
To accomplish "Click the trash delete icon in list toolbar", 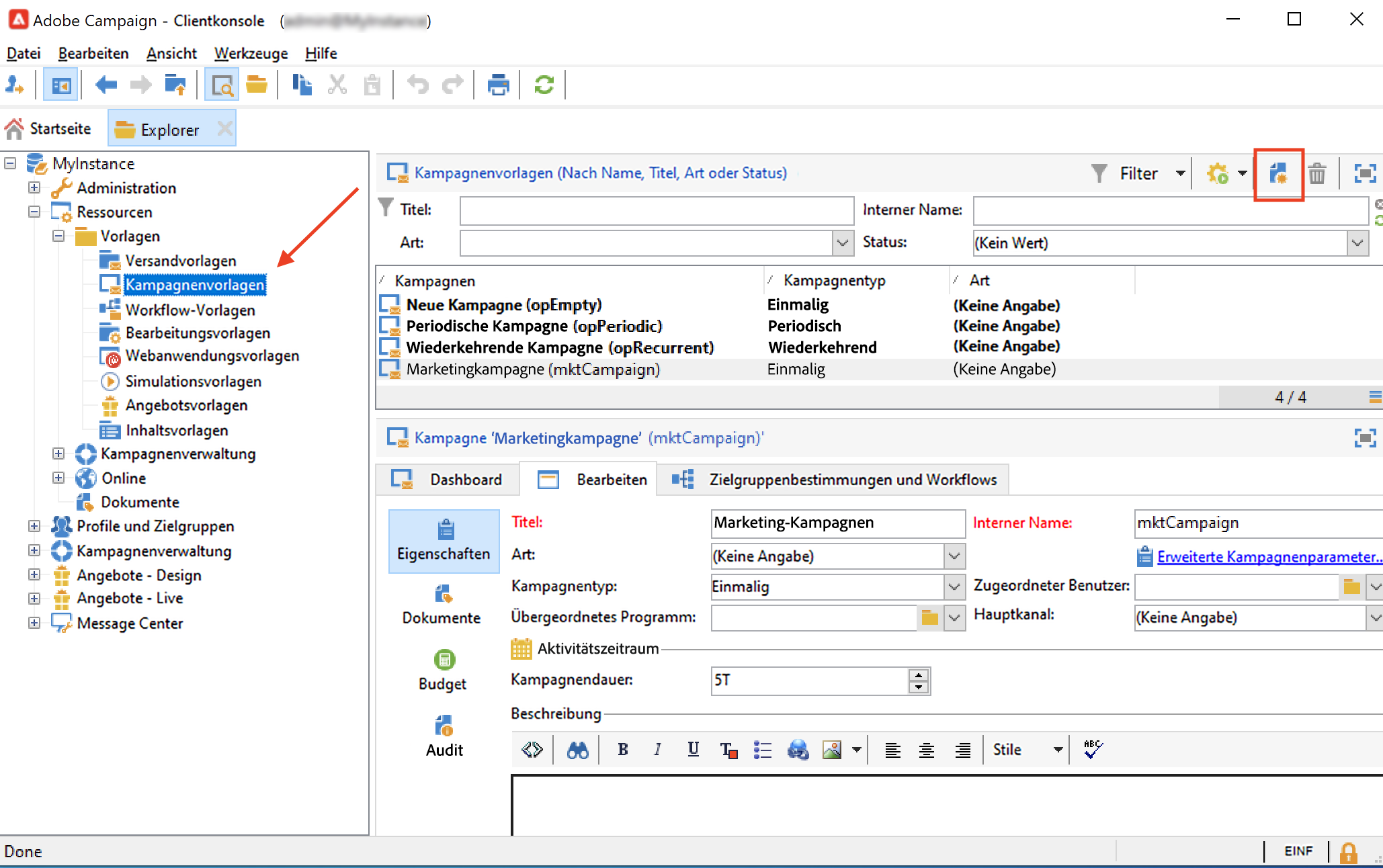I will click(1316, 174).
